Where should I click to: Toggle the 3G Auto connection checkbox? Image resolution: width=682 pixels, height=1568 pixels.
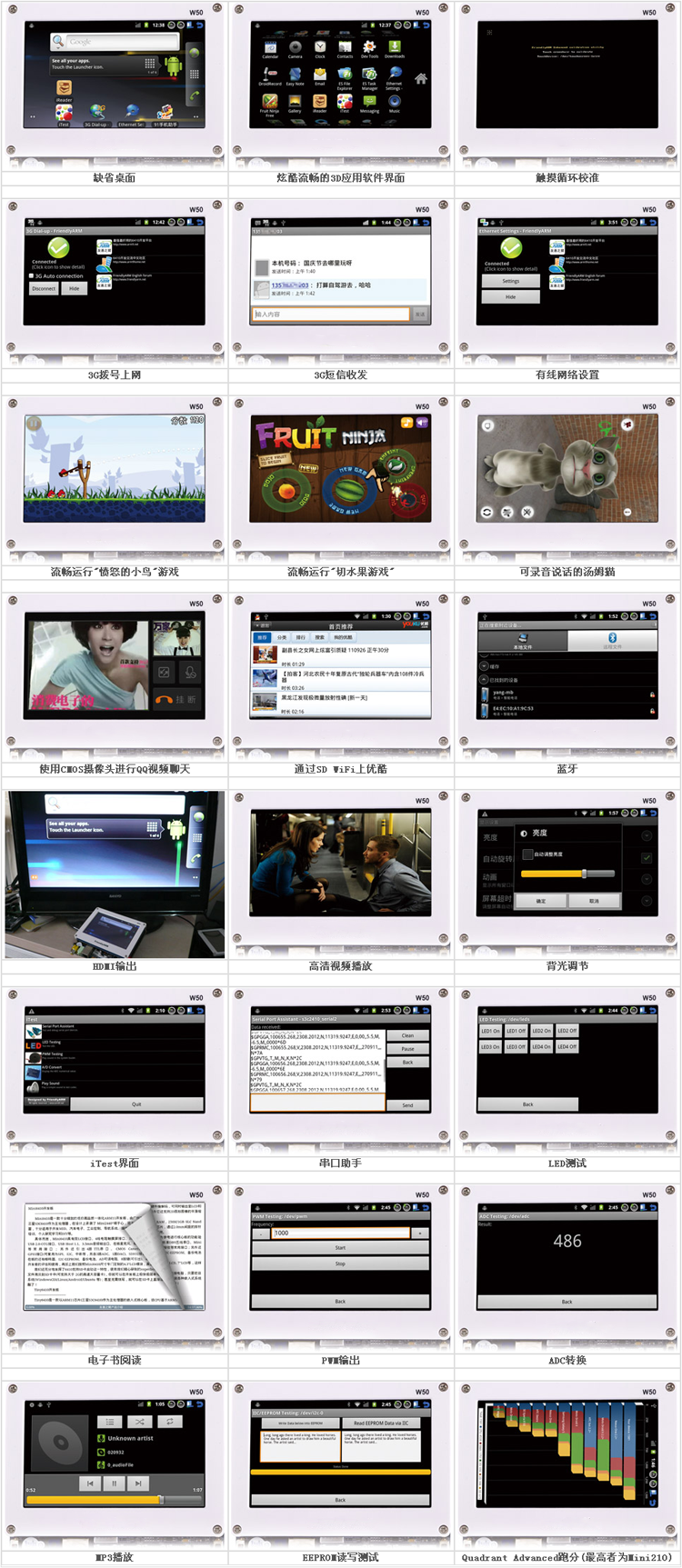tap(31, 276)
